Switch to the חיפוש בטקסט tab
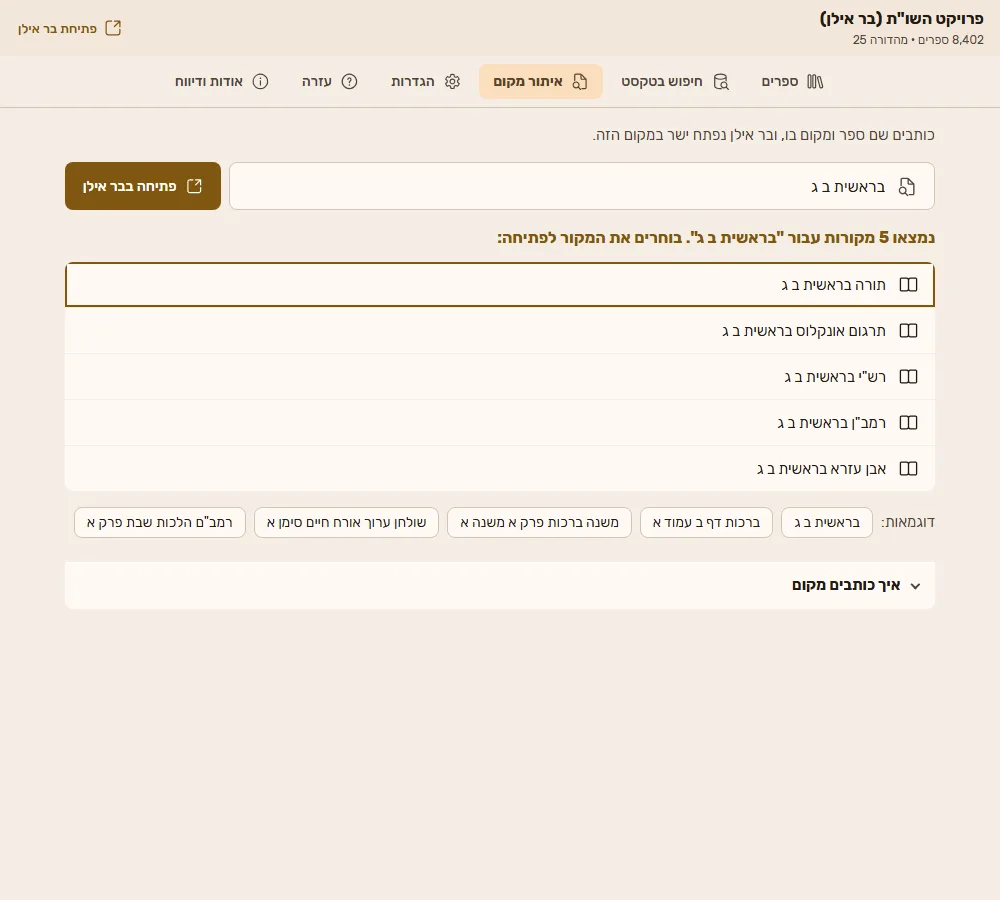Image resolution: width=1000 pixels, height=900 pixels. [x=675, y=82]
